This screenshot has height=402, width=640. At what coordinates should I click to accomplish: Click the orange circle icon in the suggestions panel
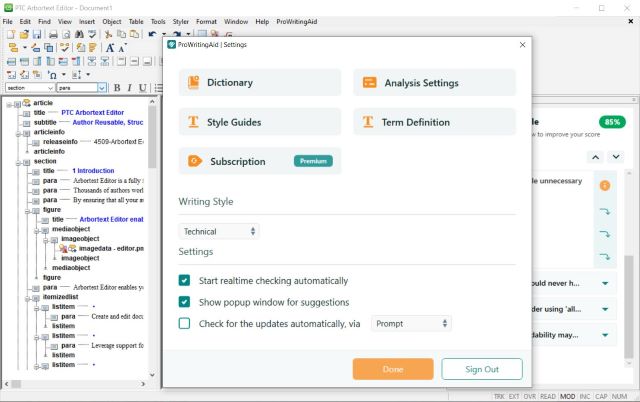pyautogui.click(x=605, y=186)
